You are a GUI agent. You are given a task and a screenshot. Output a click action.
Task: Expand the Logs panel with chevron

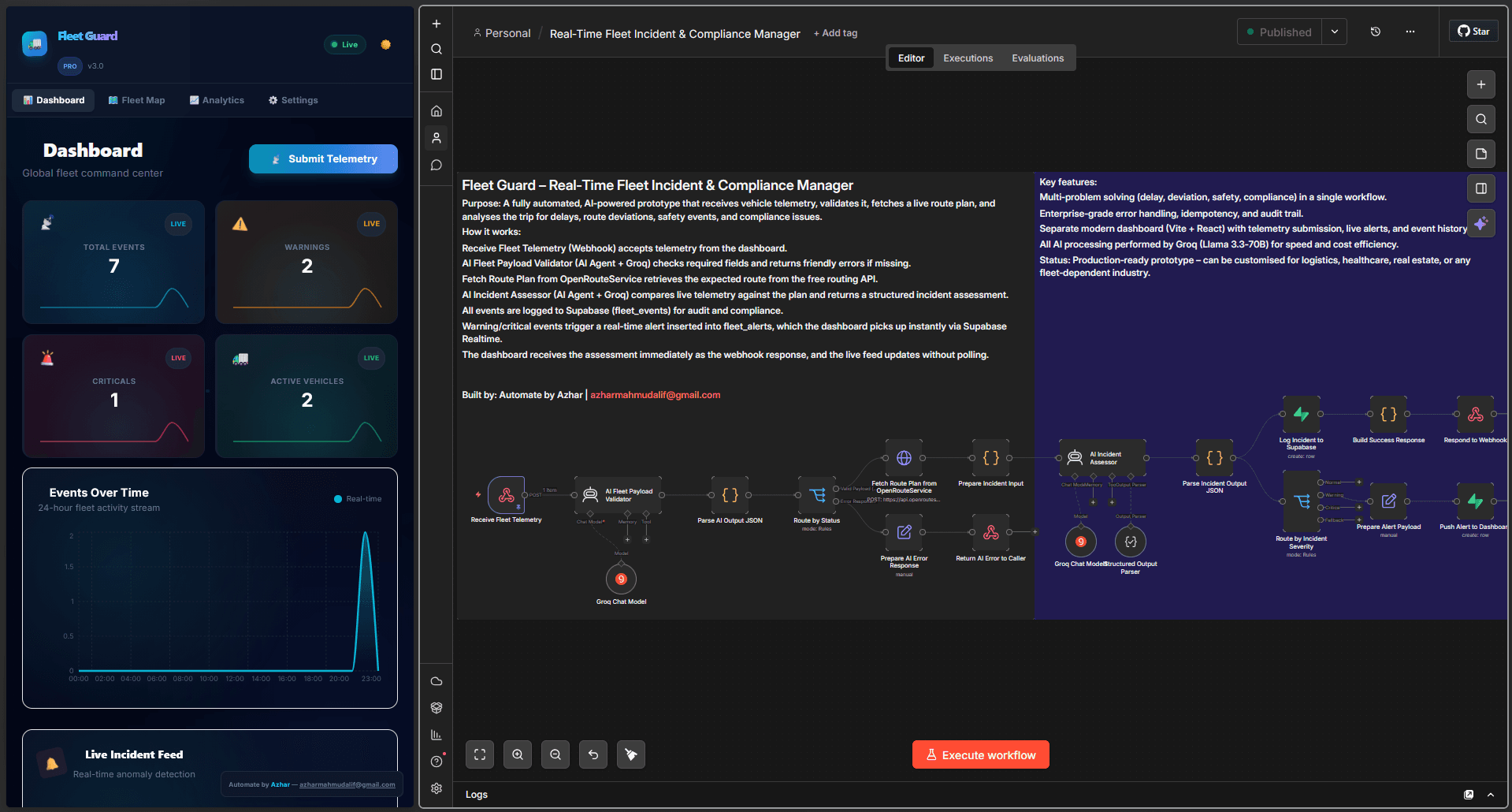[x=1491, y=795]
